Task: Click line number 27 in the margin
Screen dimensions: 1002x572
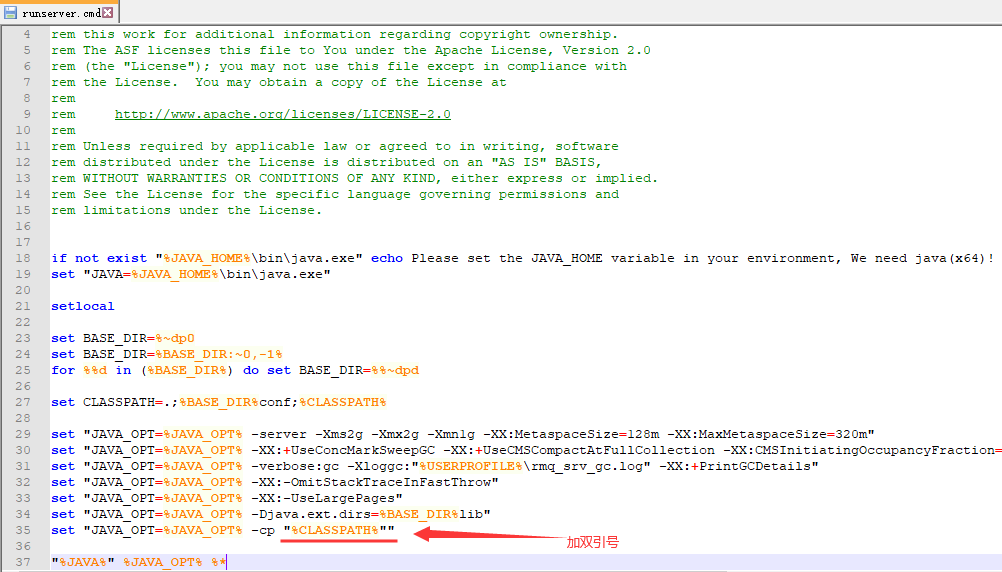Action: [26, 402]
